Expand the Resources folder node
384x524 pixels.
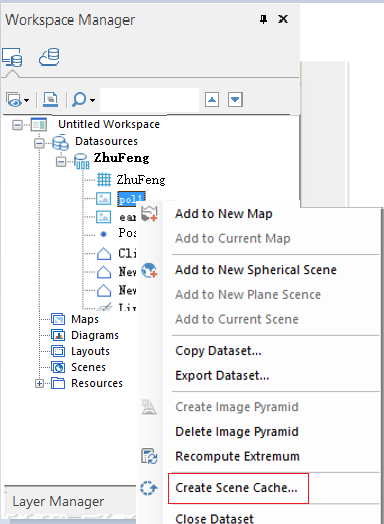click(39, 383)
